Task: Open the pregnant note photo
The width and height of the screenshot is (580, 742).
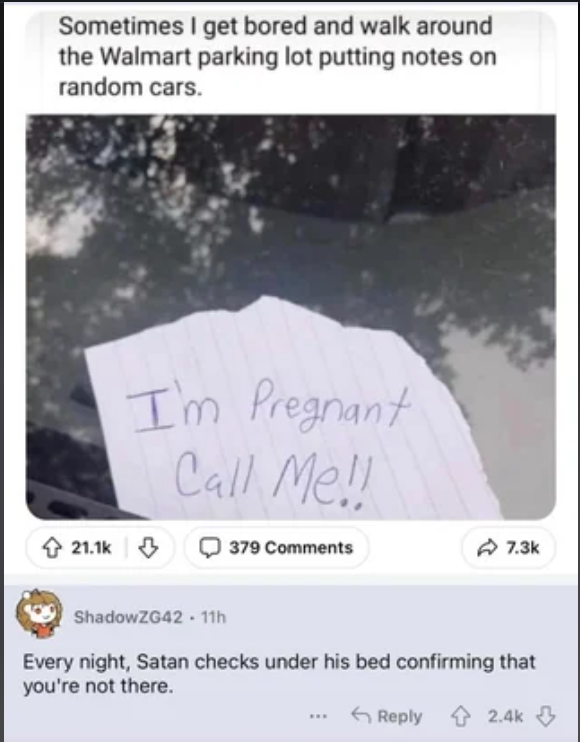Action: tap(290, 318)
